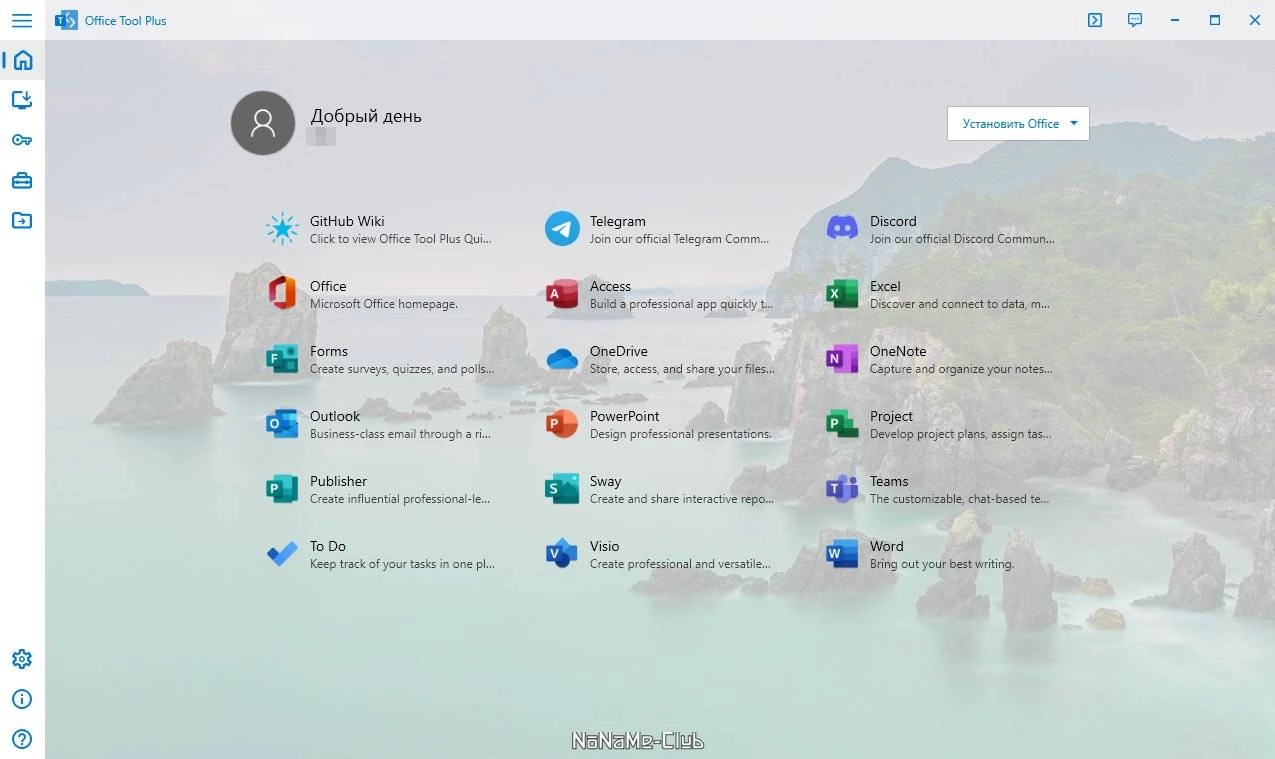Click the Teams app icon

[842, 489]
